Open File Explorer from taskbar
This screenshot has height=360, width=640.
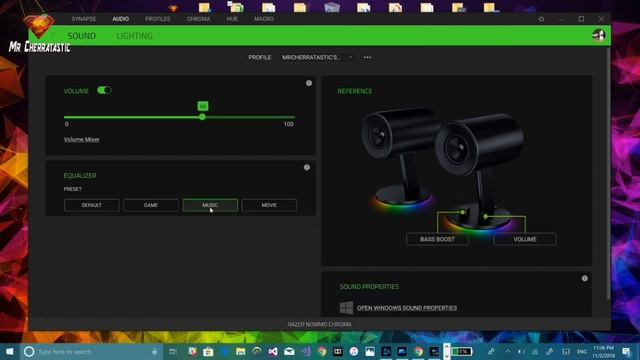[240, 351]
